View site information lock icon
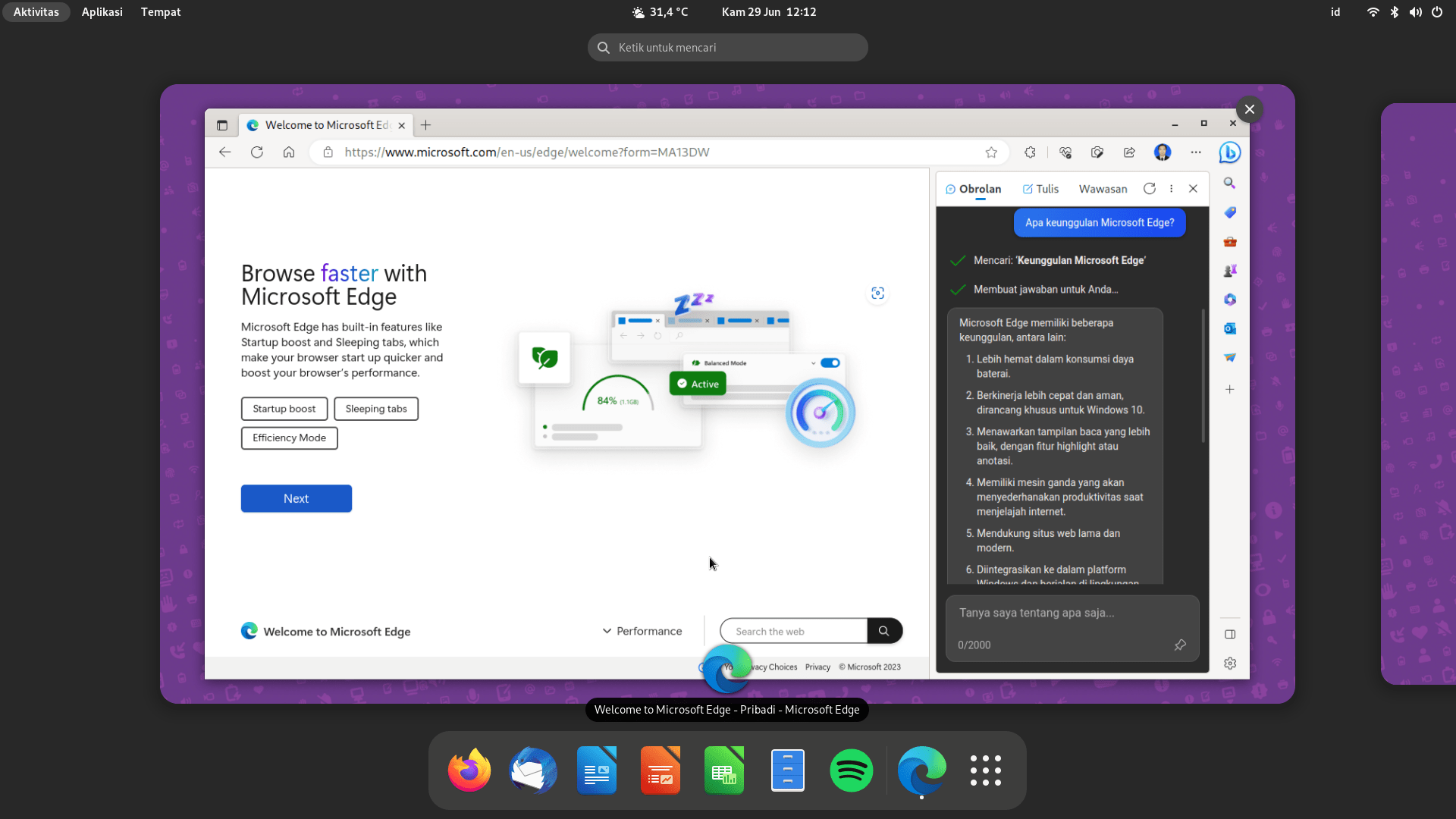Viewport: 1456px width, 819px height. tap(328, 152)
